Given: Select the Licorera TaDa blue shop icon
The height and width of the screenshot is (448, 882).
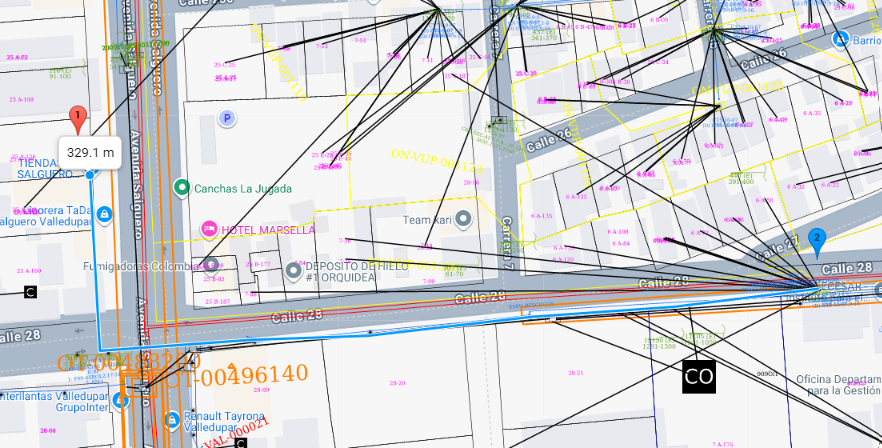Looking at the screenshot, I should pyautogui.click(x=105, y=215).
